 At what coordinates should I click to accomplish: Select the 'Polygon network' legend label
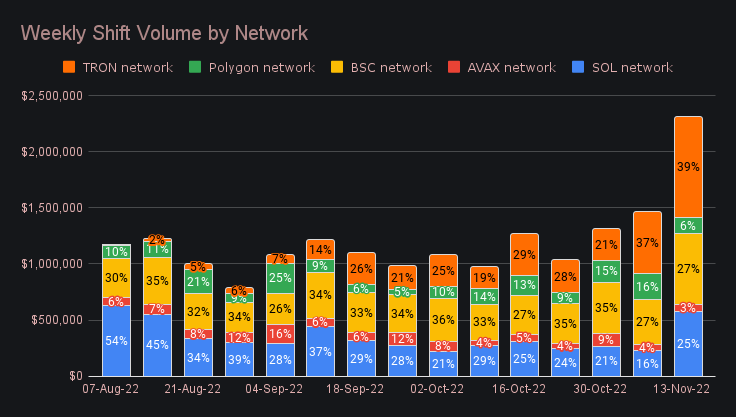coord(258,67)
